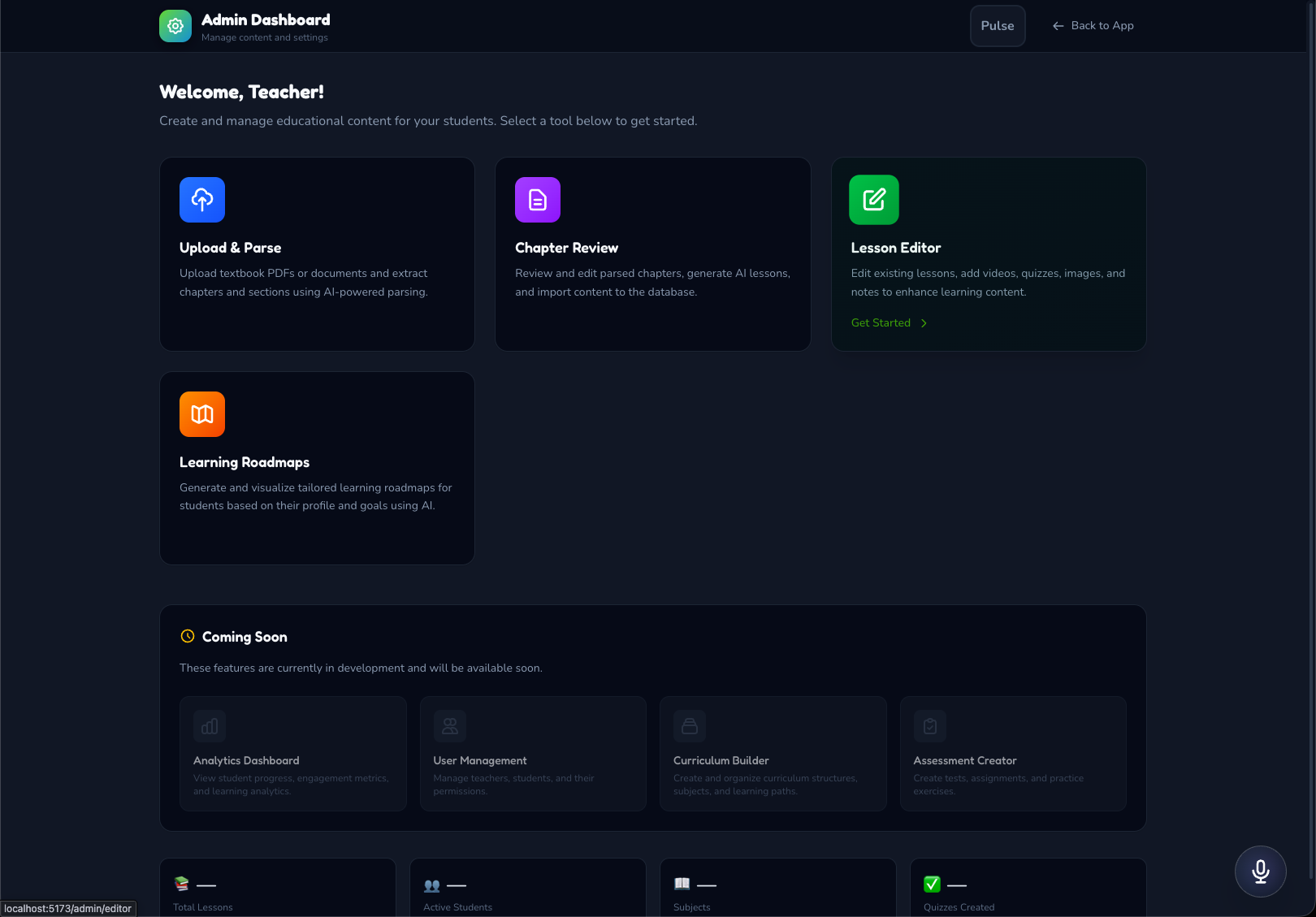Image resolution: width=1316 pixels, height=917 pixels.
Task: Click the User Management people icon
Action: pyautogui.click(x=450, y=726)
